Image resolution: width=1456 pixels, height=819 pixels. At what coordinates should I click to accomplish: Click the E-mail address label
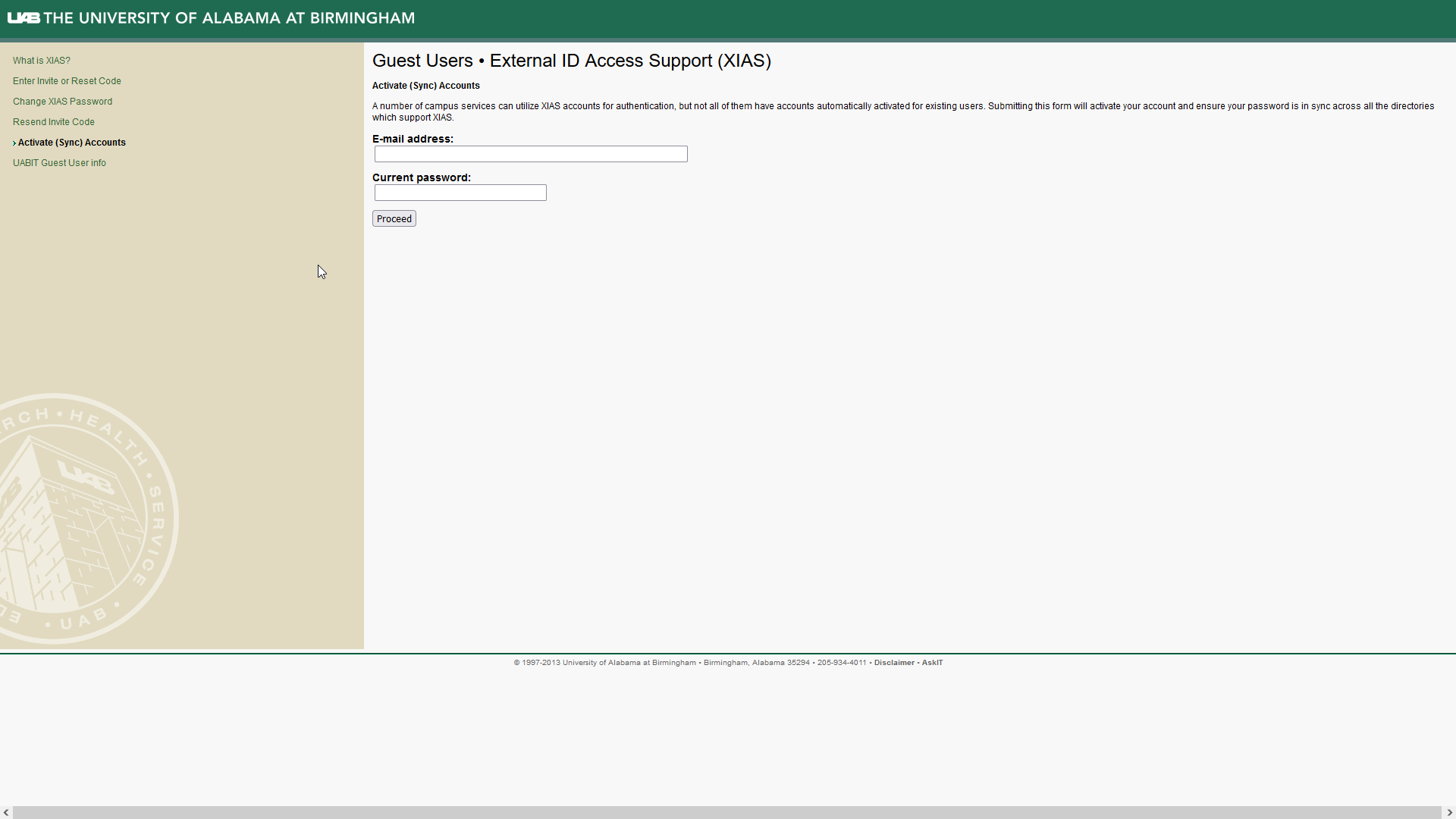[x=413, y=139]
